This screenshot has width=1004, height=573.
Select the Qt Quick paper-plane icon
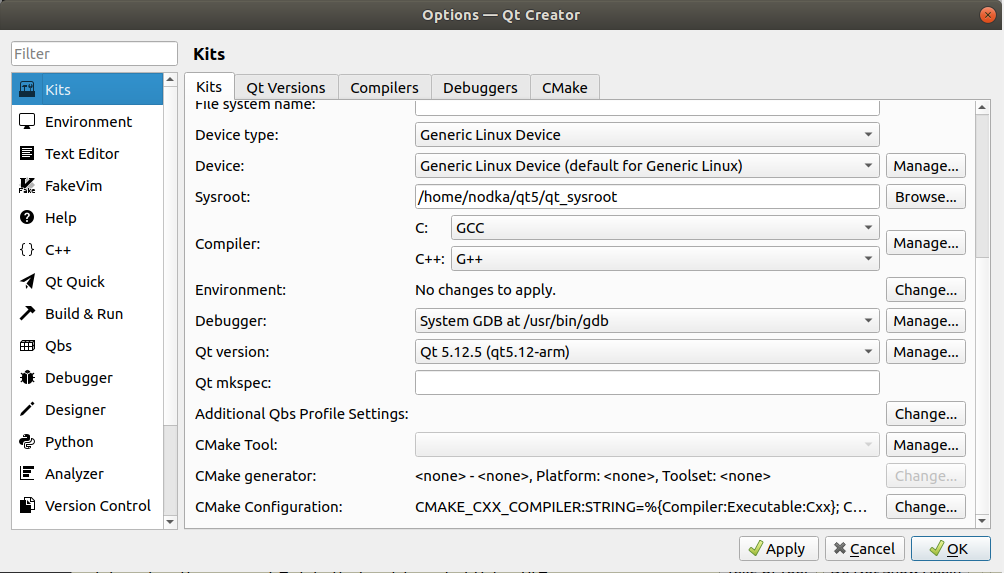(x=27, y=282)
